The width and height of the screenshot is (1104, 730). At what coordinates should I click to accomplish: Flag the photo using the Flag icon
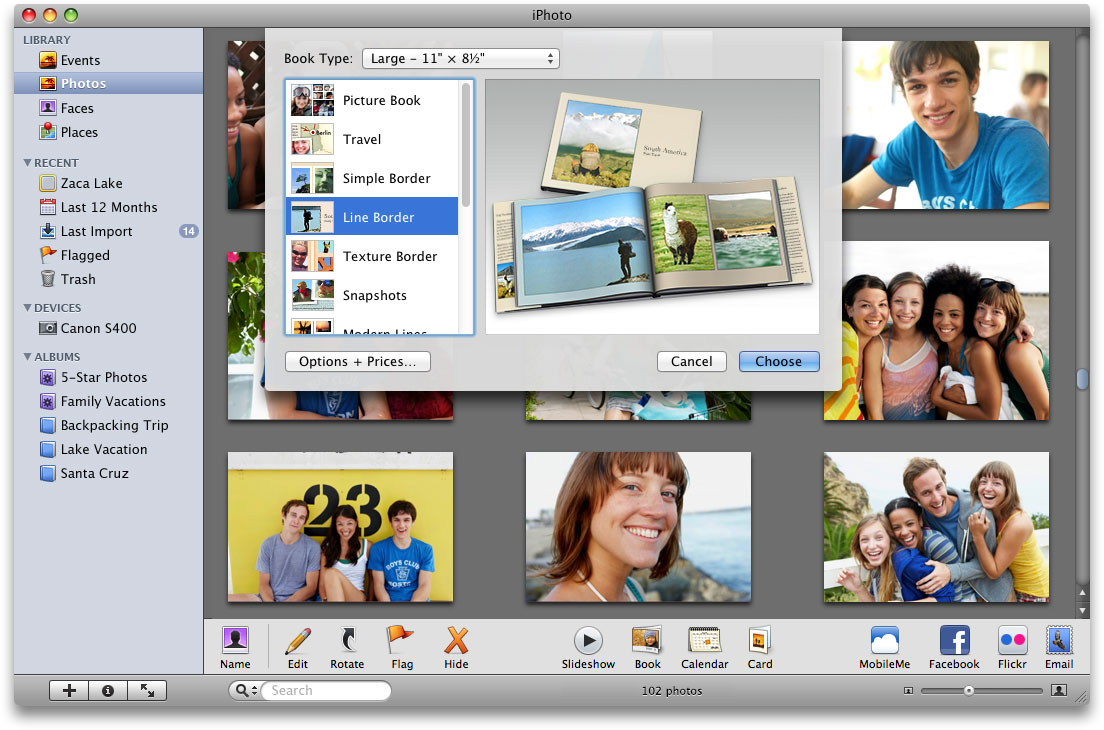point(401,641)
